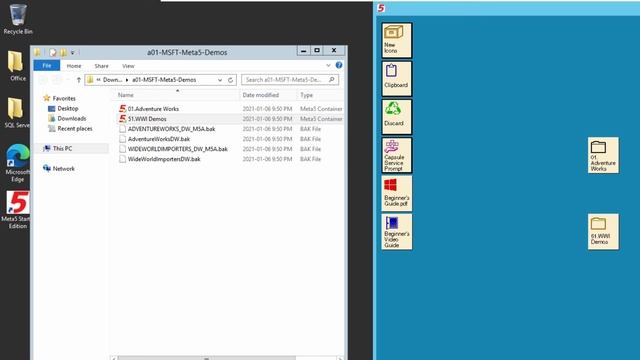640x360 pixels.
Task: Click the horizontal scrollbar in the file list
Action: pyautogui.click(x=206, y=358)
